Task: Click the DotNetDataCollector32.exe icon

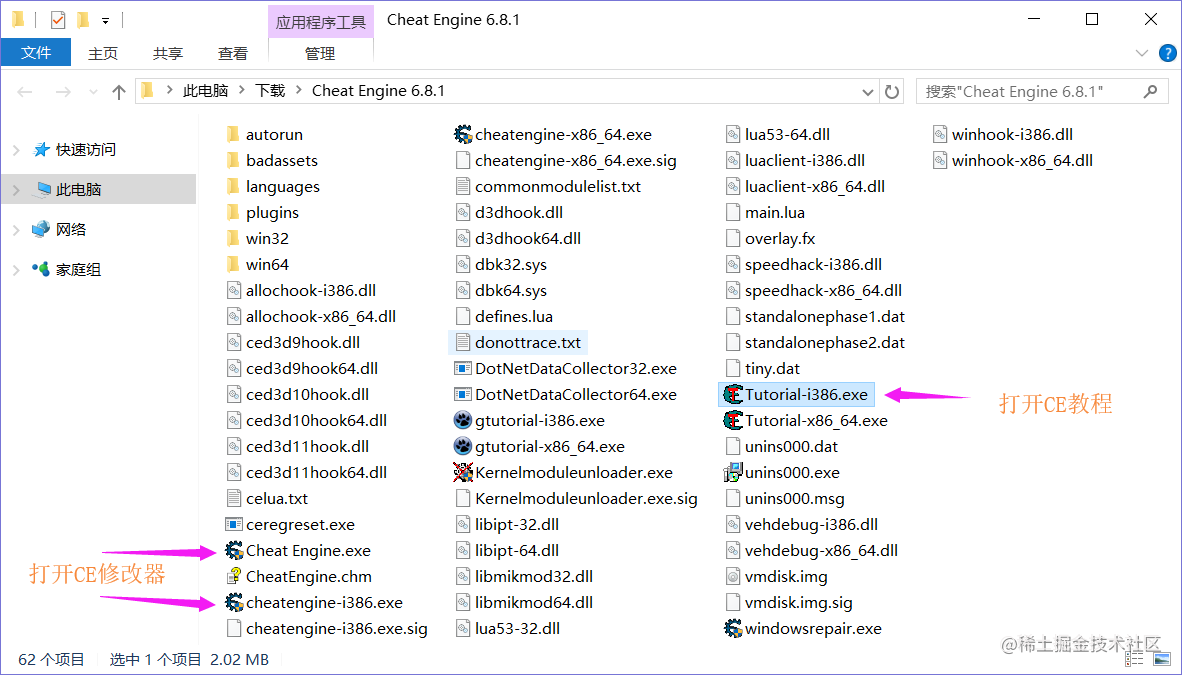Action: coord(463,368)
